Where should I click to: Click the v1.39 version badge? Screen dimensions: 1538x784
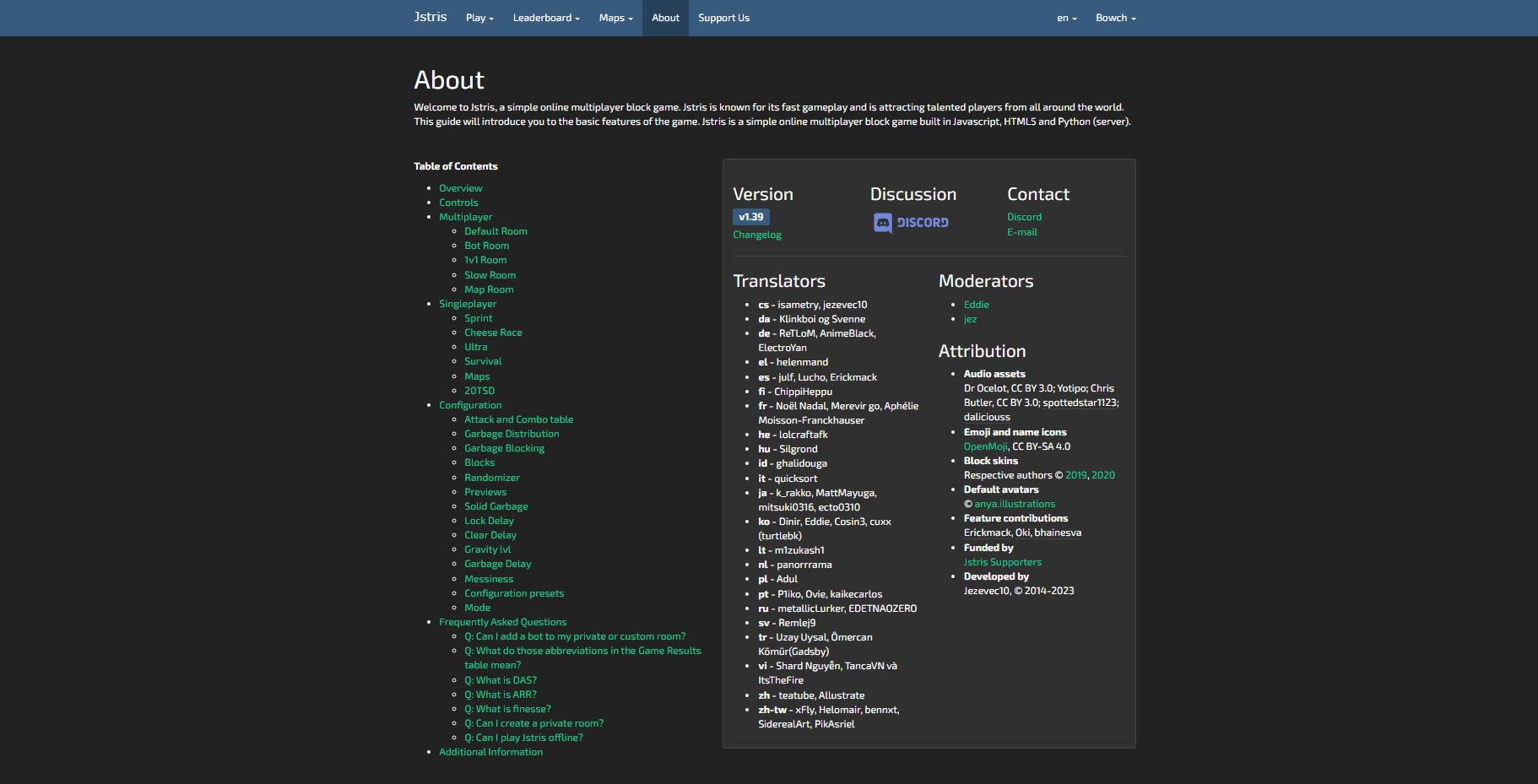click(750, 216)
